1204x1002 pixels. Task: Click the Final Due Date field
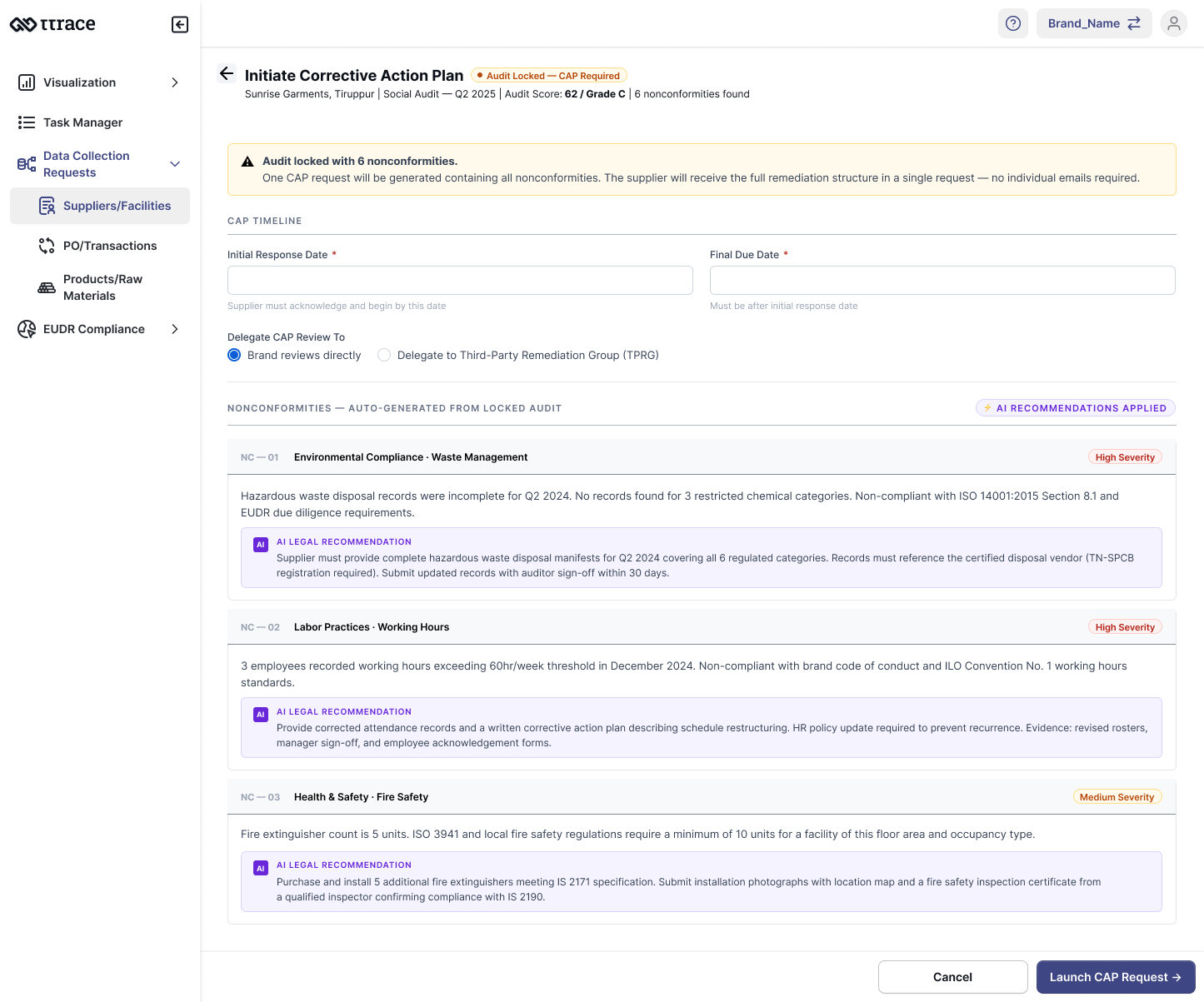tap(942, 280)
